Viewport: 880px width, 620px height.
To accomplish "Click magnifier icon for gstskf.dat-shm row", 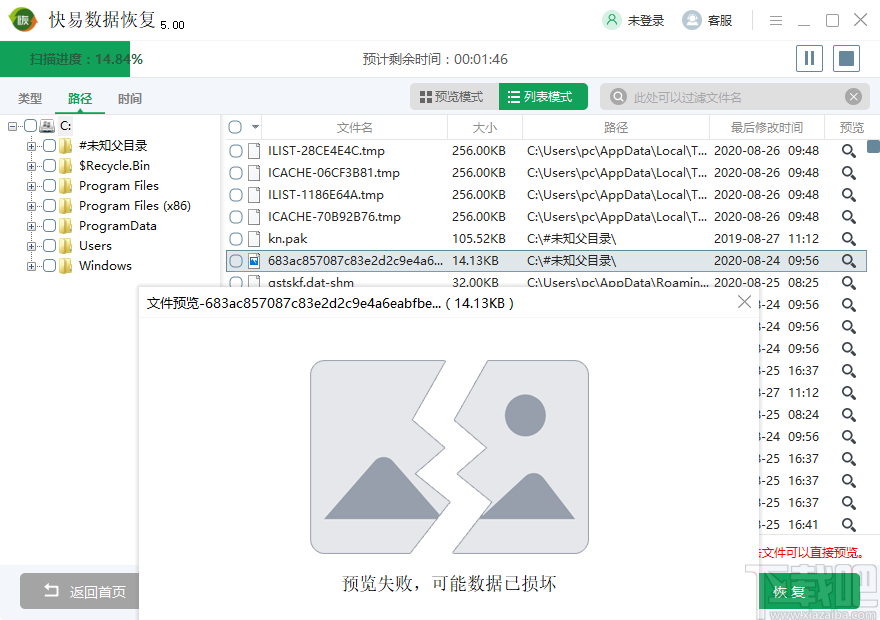I will [x=849, y=283].
